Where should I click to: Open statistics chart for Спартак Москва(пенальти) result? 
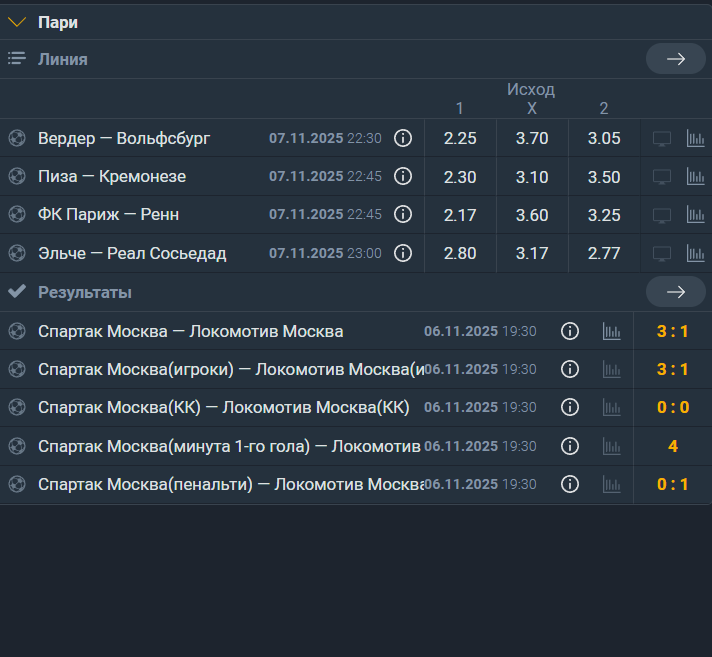tap(610, 484)
